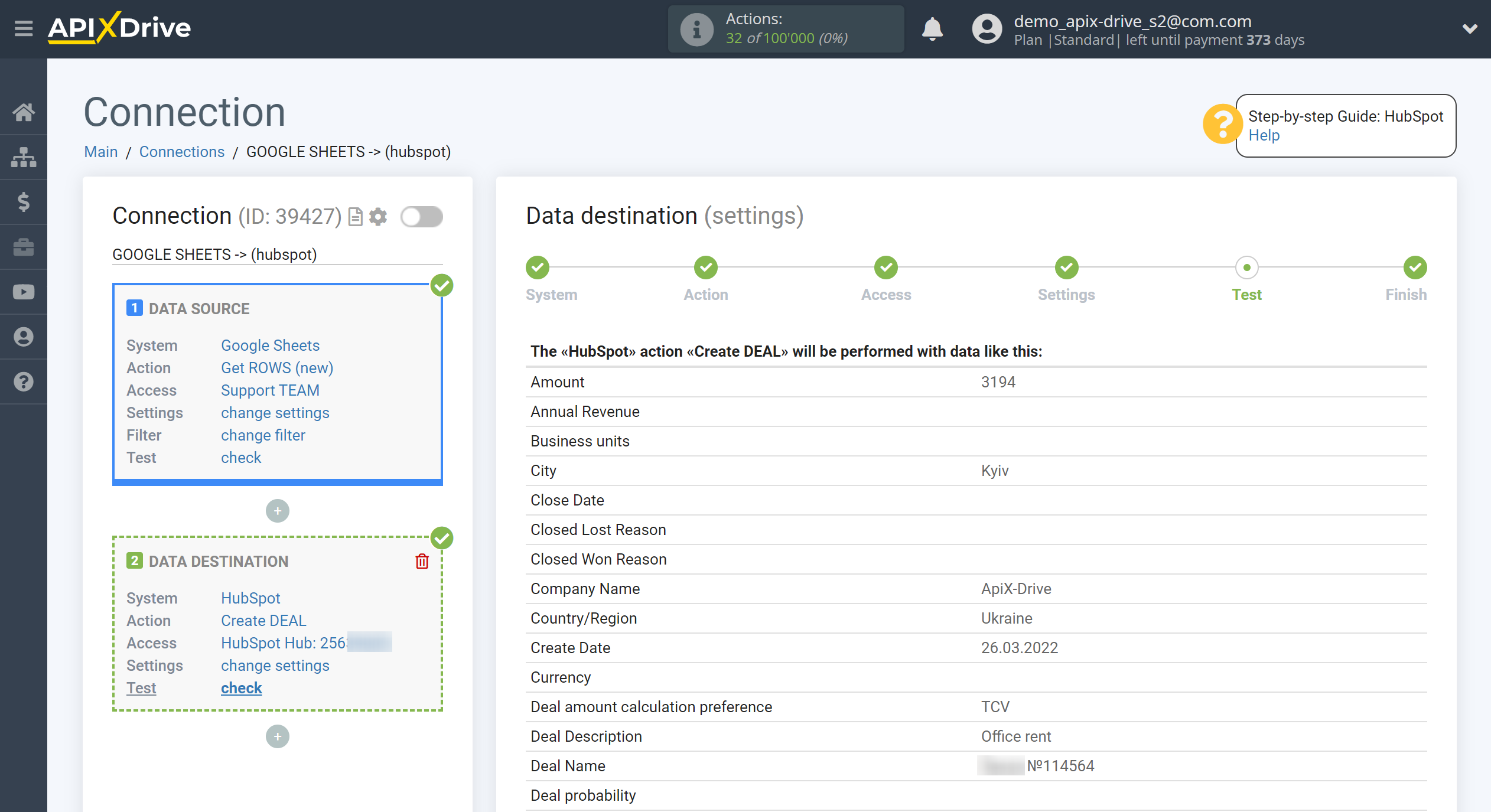Open the connection settings gear icon
This screenshot has height=812, width=1491.
tap(378, 217)
